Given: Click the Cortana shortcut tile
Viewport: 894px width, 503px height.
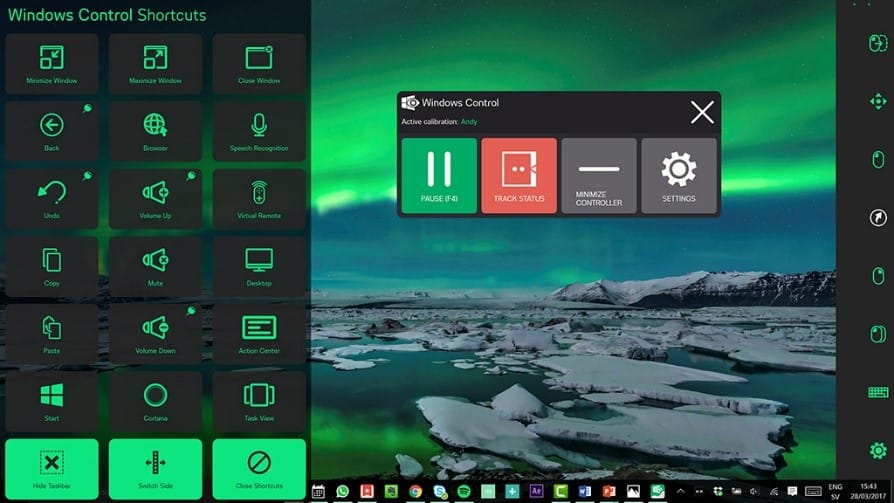Looking at the screenshot, I should (x=155, y=401).
